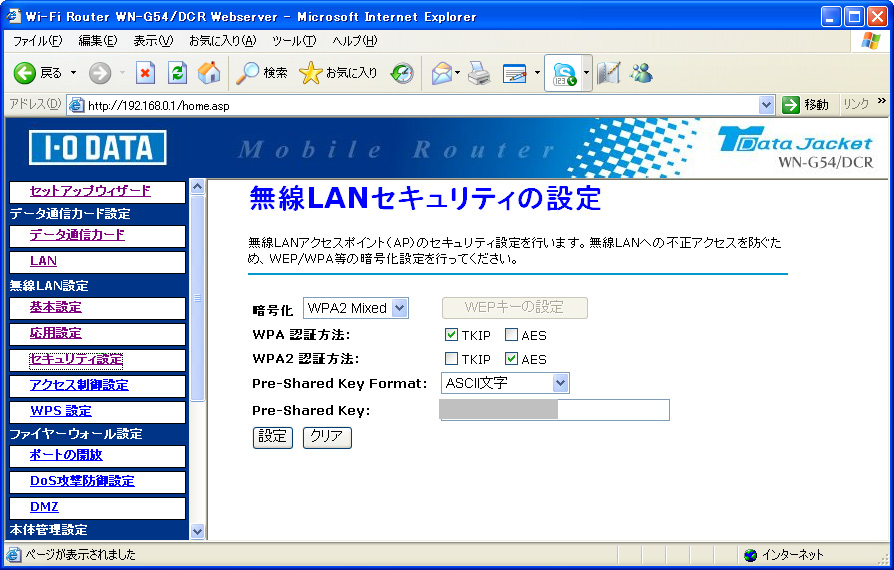Enable AES for WPA authentication
The image size is (894, 570).
[511, 335]
